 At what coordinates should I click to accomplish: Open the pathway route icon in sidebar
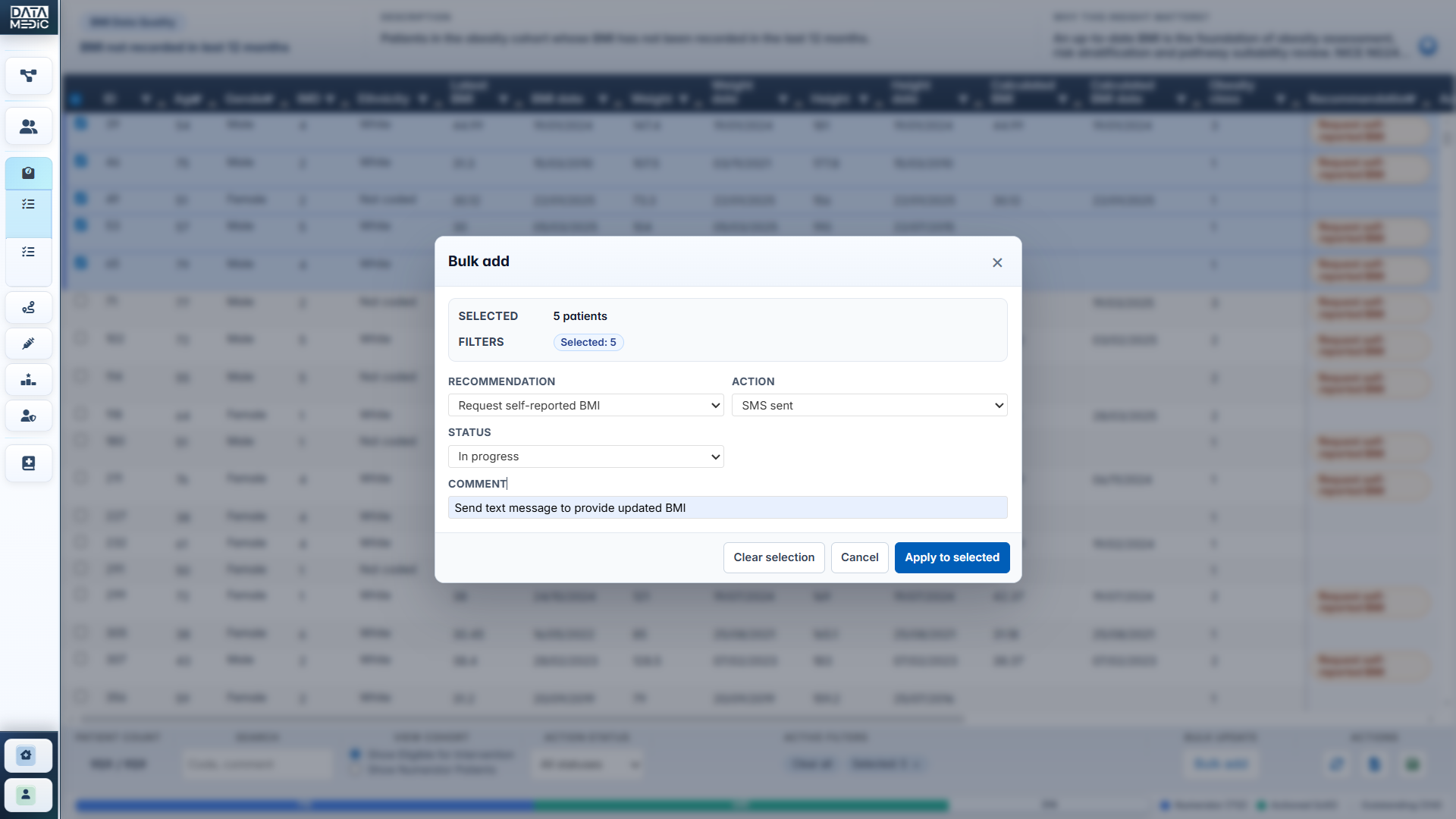coord(29,308)
